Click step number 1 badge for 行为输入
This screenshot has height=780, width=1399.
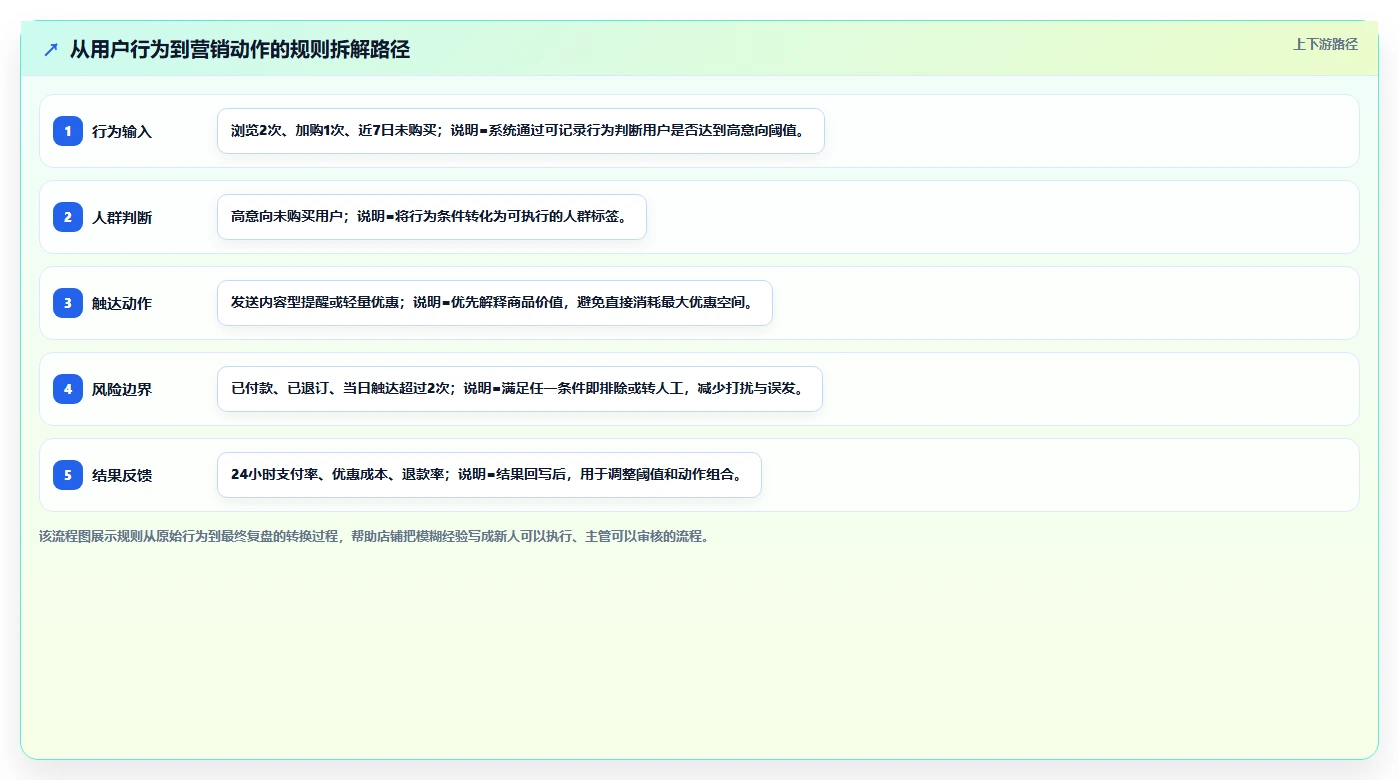68,131
